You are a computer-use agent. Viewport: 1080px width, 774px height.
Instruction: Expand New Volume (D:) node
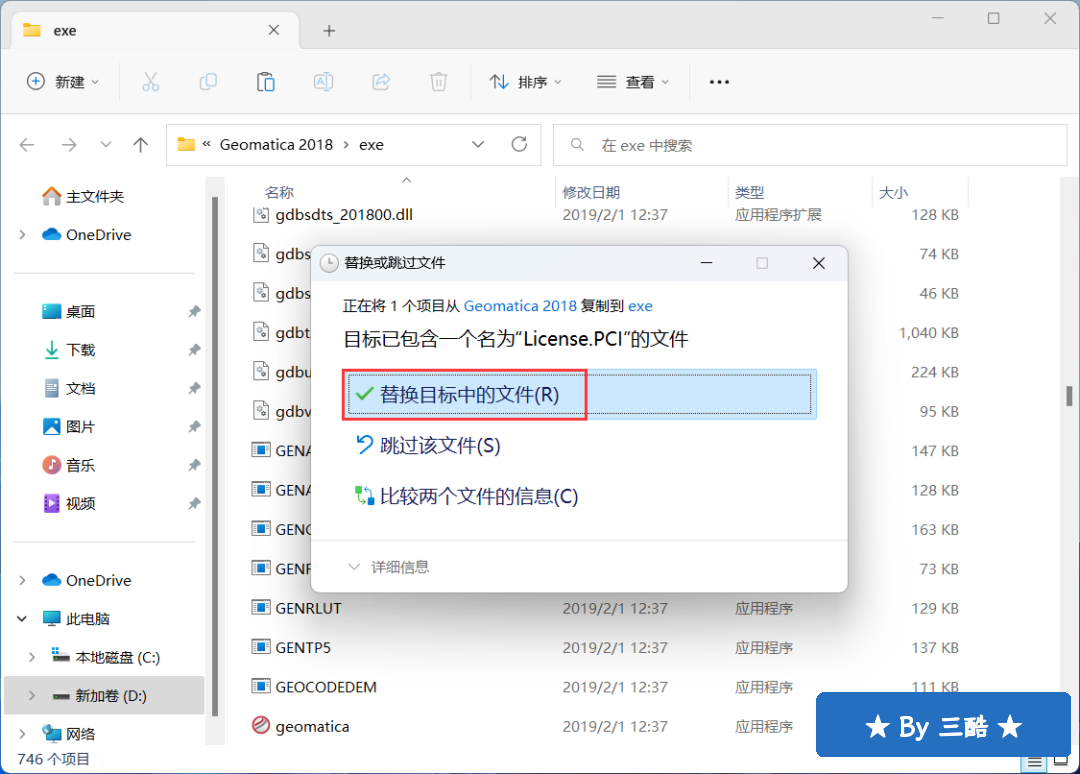(x=32, y=695)
